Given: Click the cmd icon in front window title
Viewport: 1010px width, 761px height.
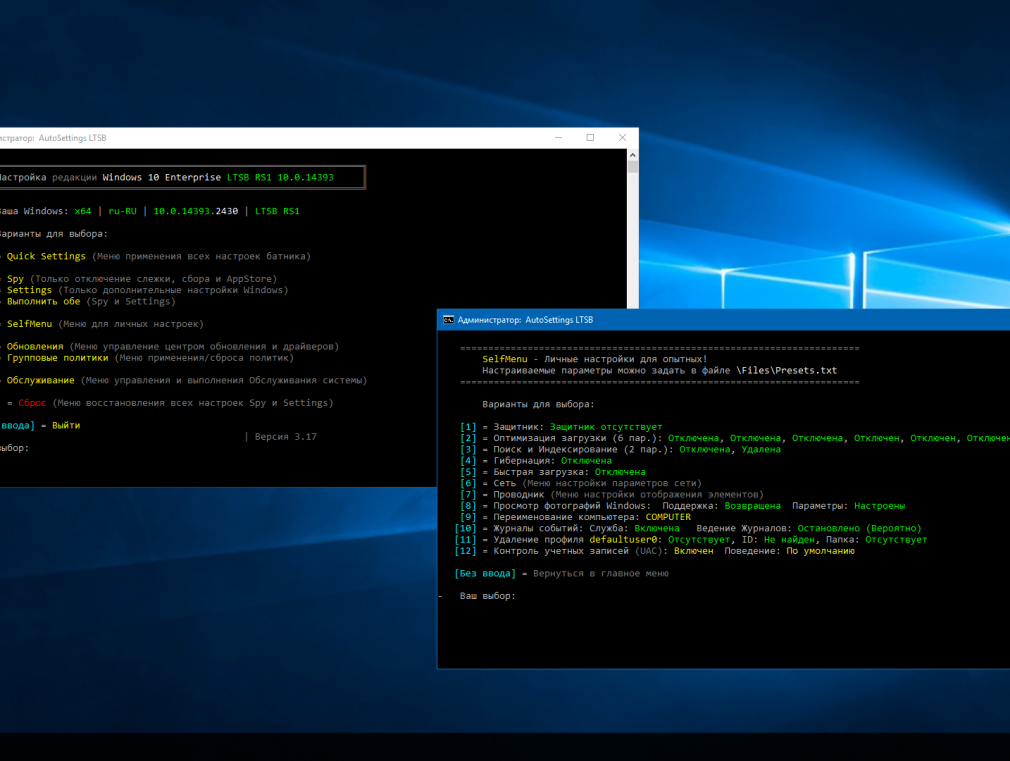Looking at the screenshot, I should (x=448, y=320).
